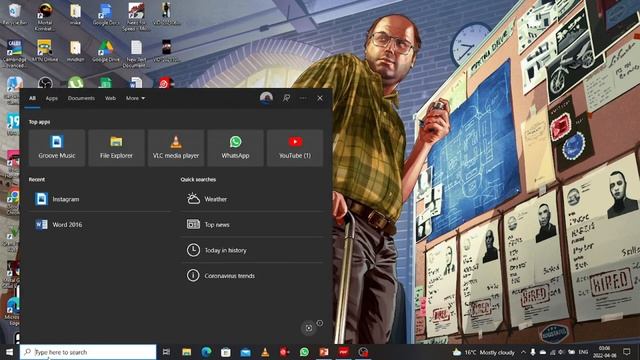
Task: Open recent Instagram document
Action: [x=100, y=199]
